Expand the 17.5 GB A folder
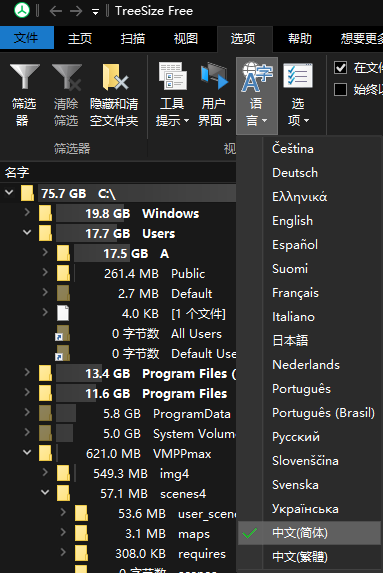 [x=45, y=252]
